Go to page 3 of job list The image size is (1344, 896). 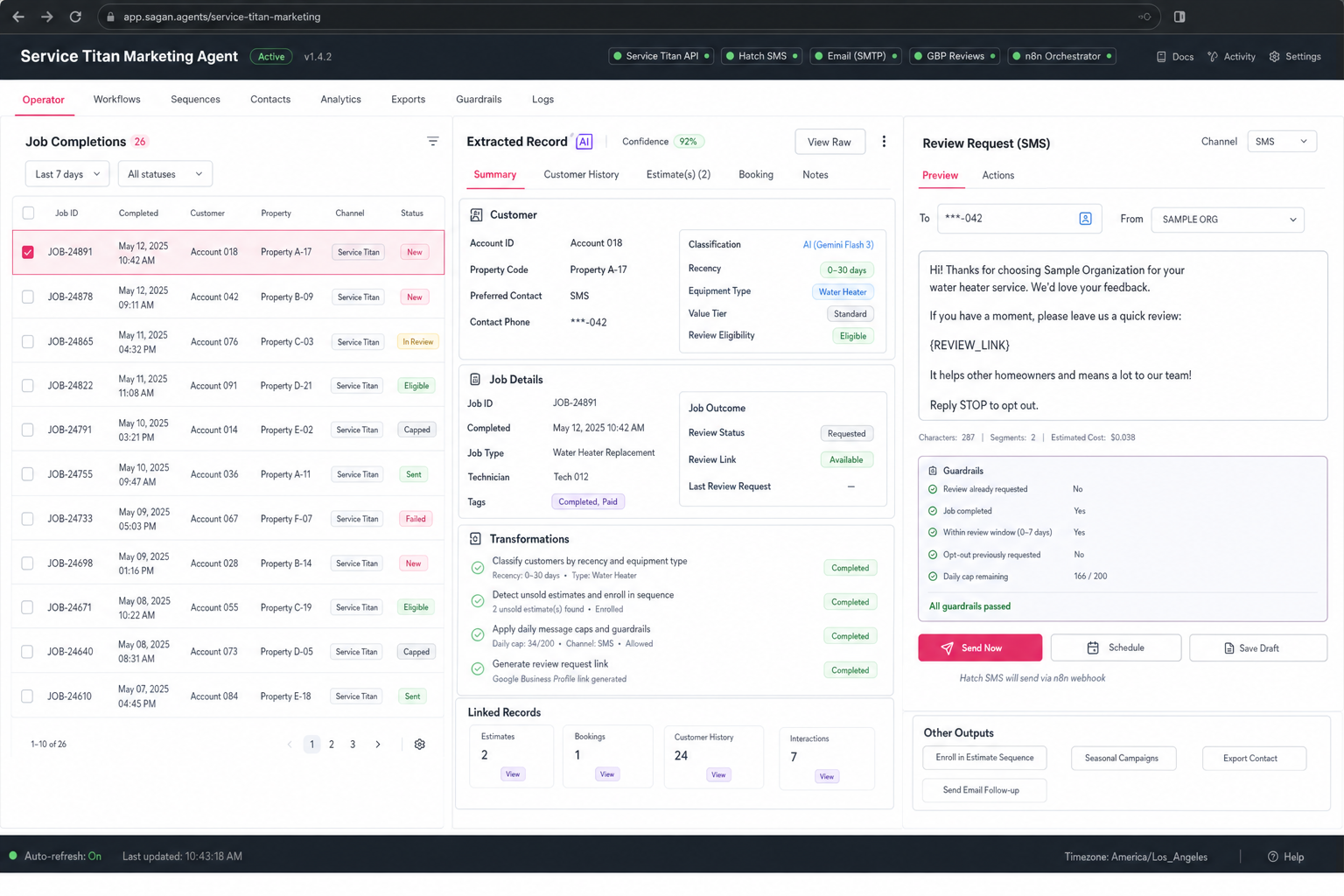click(353, 745)
